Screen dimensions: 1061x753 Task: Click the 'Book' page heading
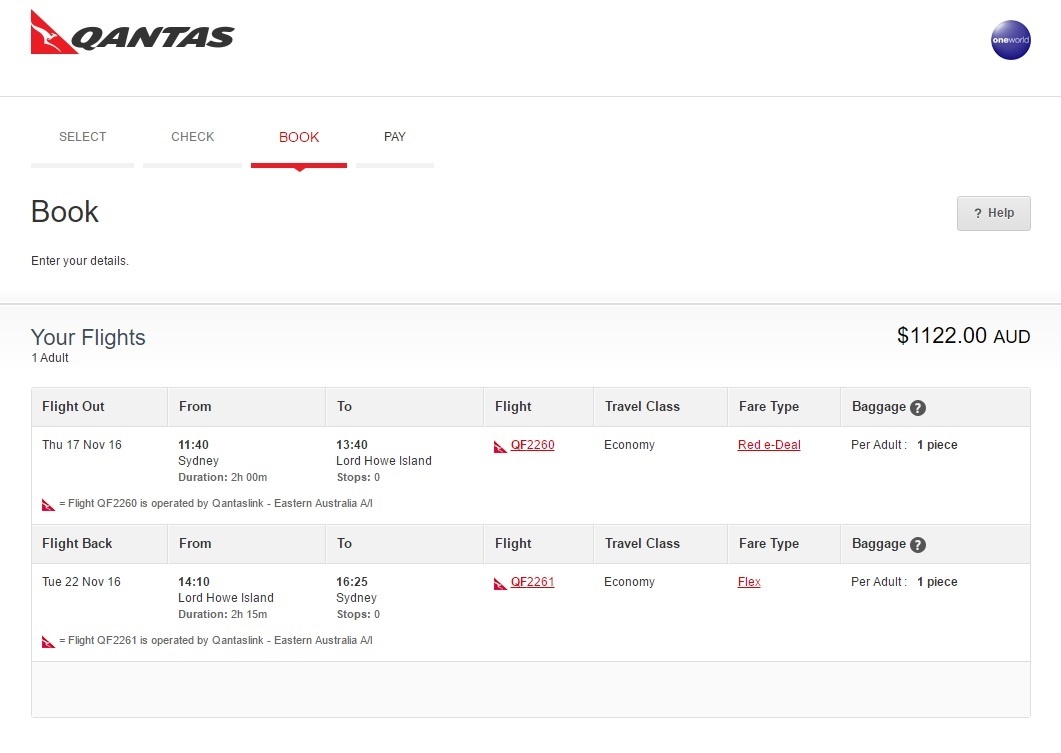tap(65, 212)
